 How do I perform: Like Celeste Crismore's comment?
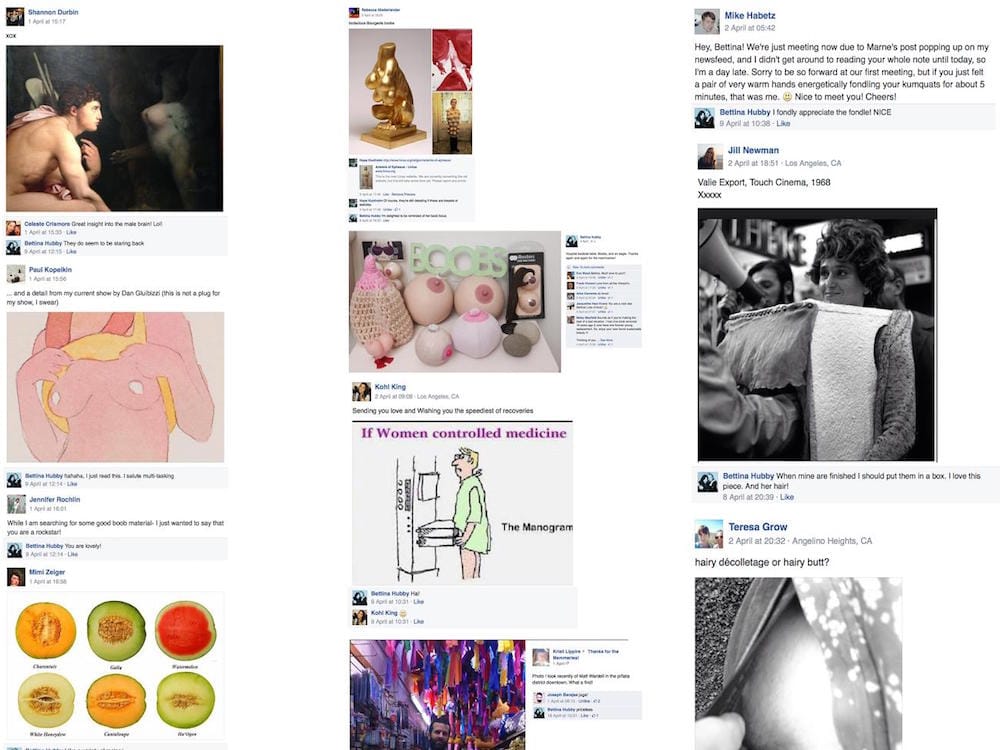pos(71,232)
